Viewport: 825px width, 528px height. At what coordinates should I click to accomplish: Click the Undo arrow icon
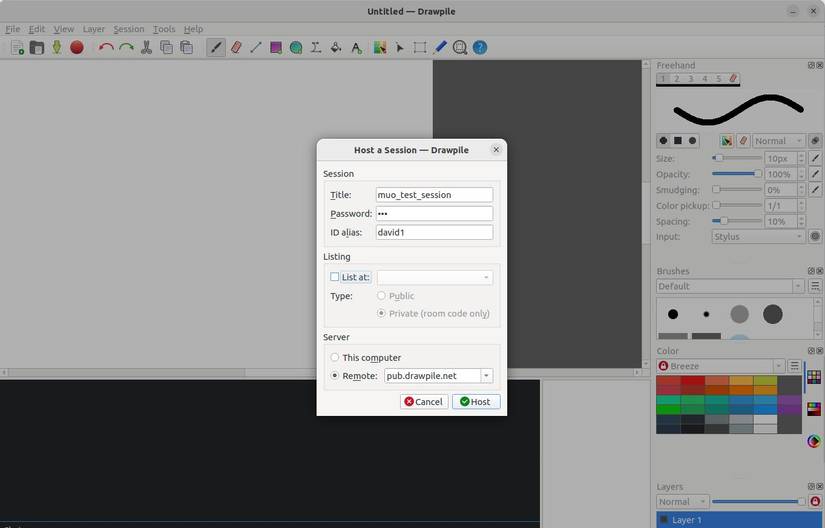pyautogui.click(x=106, y=47)
